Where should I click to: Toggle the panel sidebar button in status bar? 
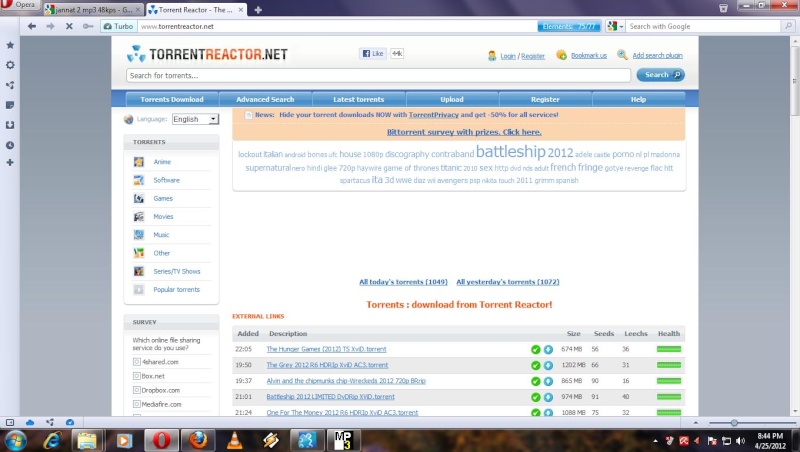(x=10, y=422)
